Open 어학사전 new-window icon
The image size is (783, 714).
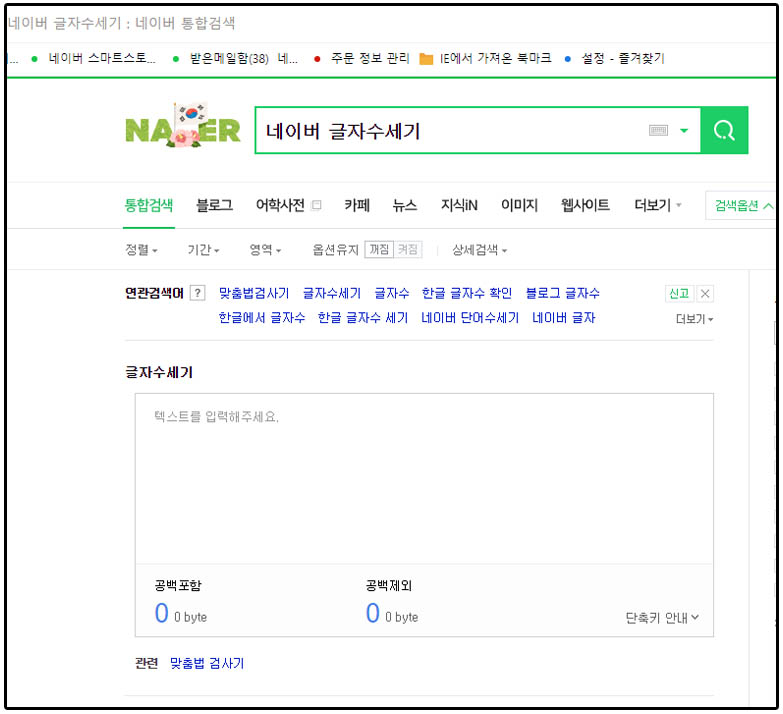pos(316,205)
